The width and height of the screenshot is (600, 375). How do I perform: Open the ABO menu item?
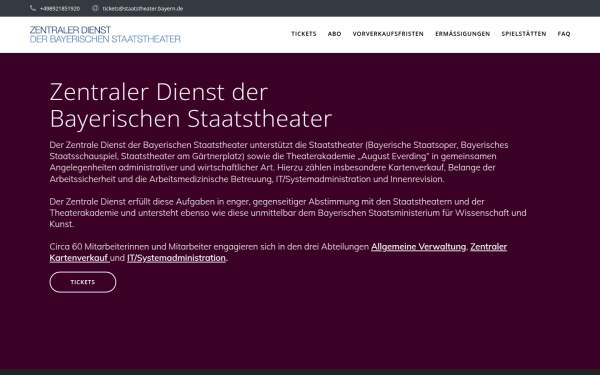[x=334, y=34]
